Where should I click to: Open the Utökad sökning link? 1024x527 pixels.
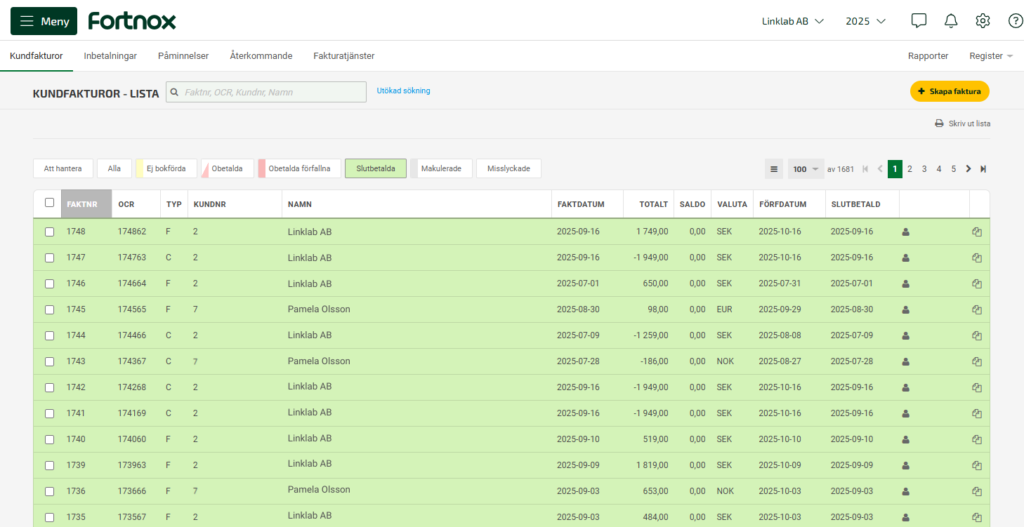click(403, 91)
